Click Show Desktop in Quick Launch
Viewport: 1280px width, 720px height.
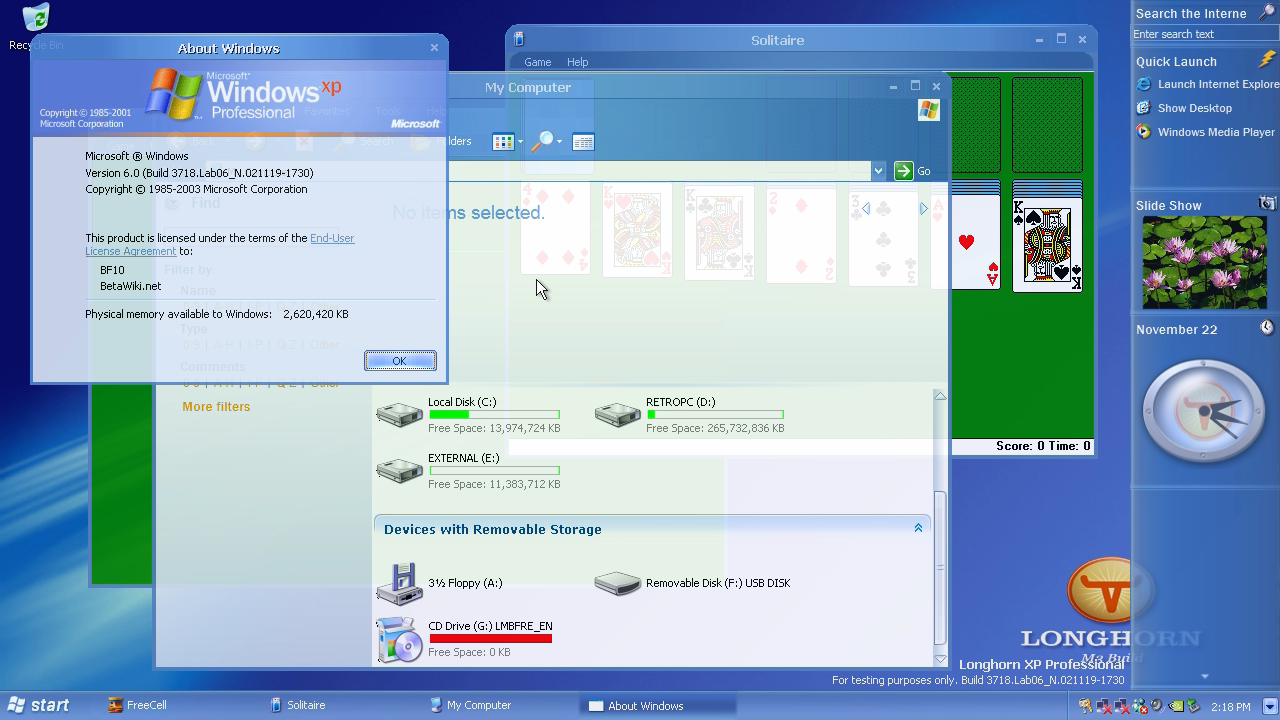pos(1185,108)
